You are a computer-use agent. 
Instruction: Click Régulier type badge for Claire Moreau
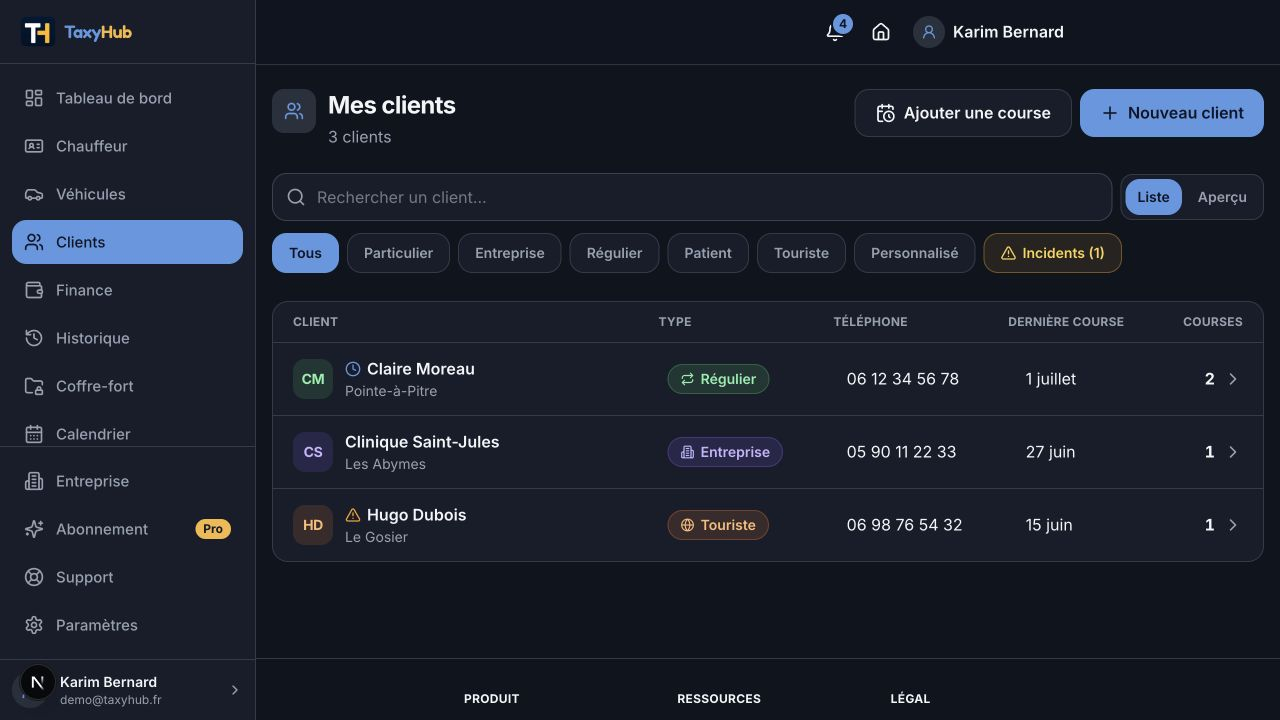(x=718, y=379)
